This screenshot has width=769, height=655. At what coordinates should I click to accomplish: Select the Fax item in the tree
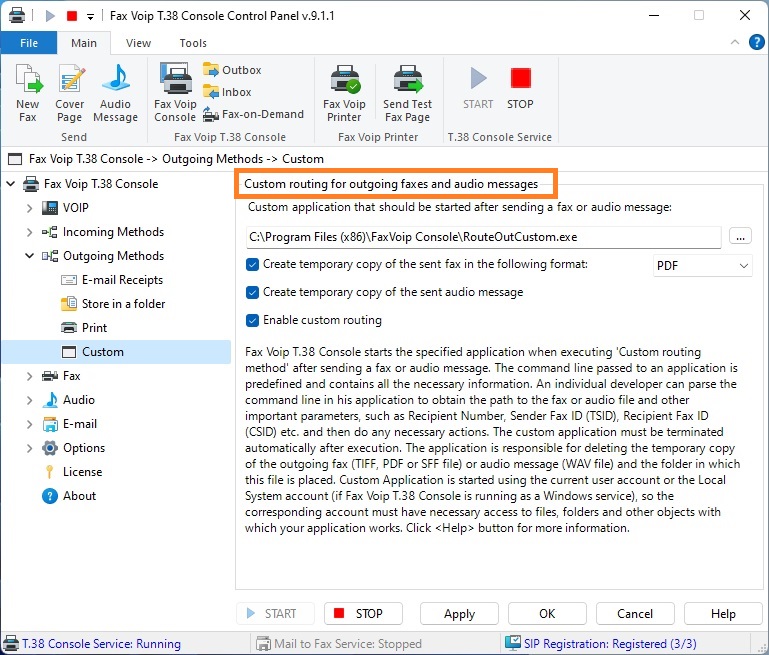coord(61,376)
